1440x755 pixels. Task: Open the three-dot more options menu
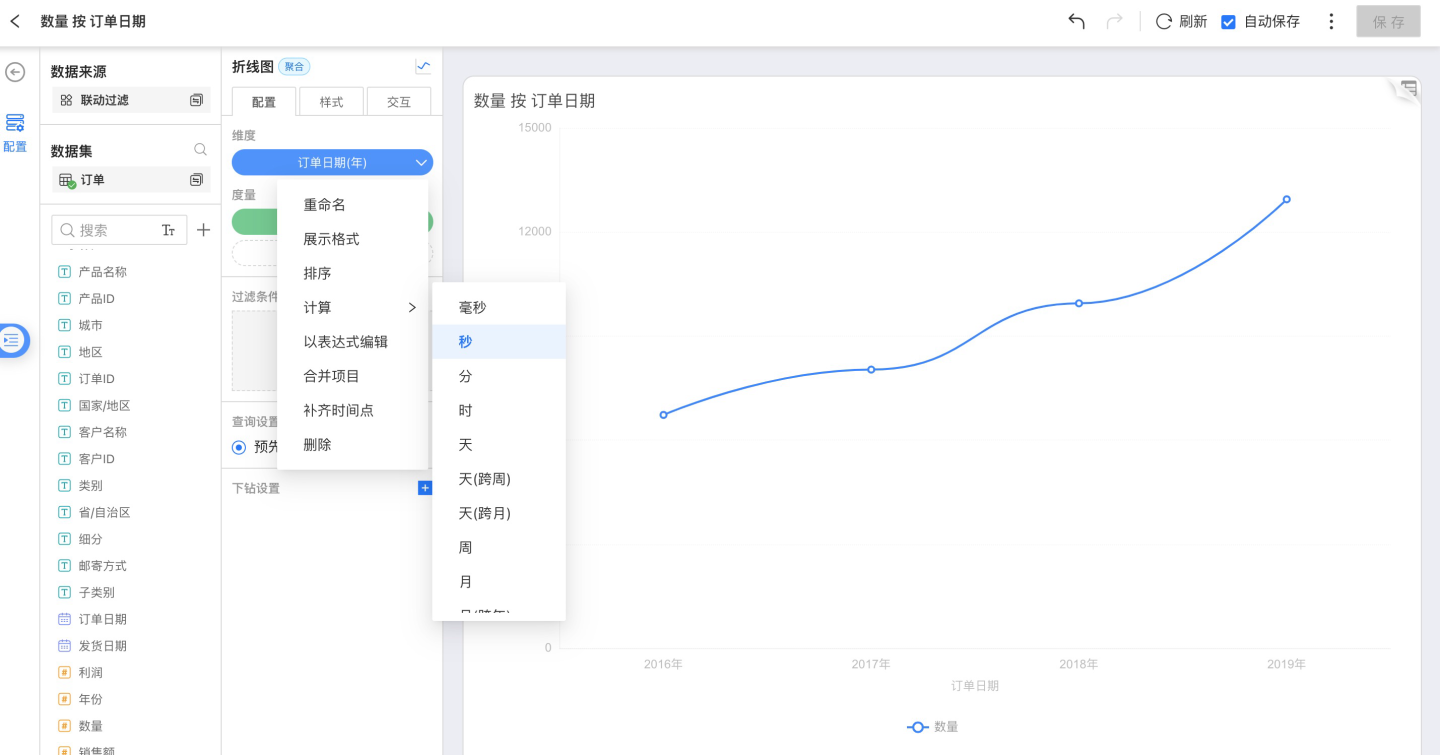pyautogui.click(x=1331, y=21)
